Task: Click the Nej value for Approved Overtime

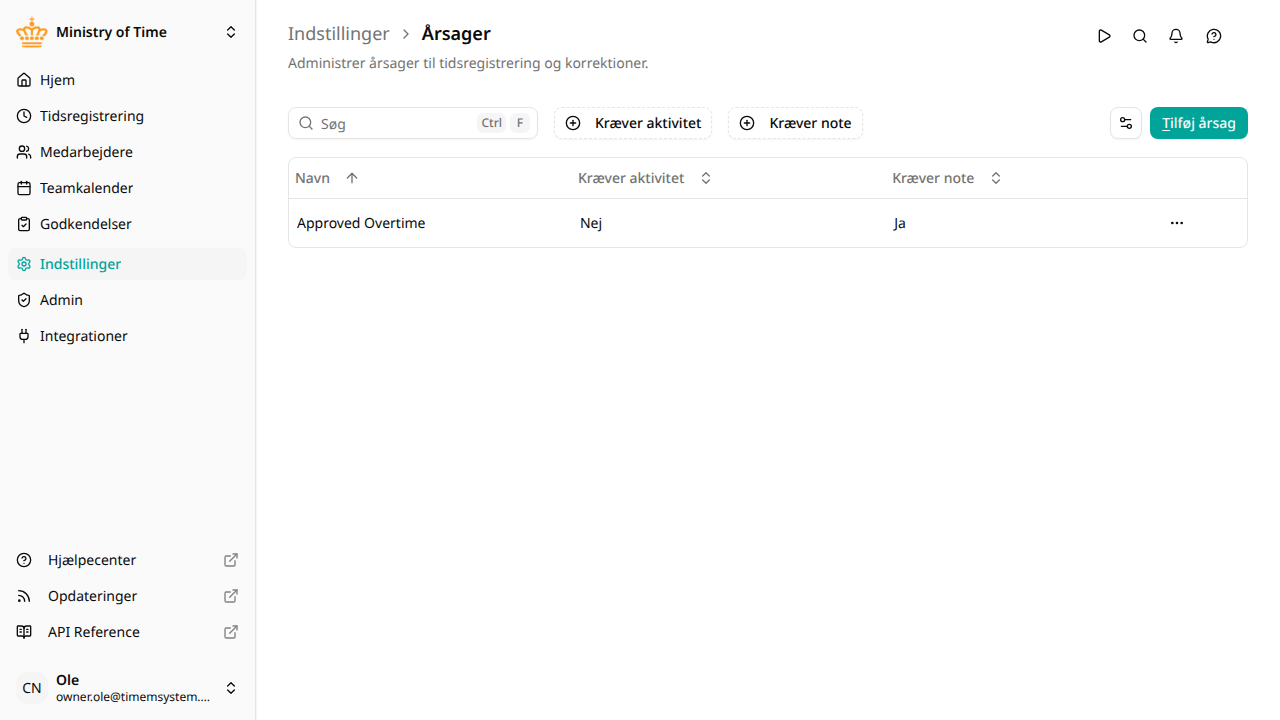Action: coord(591,223)
